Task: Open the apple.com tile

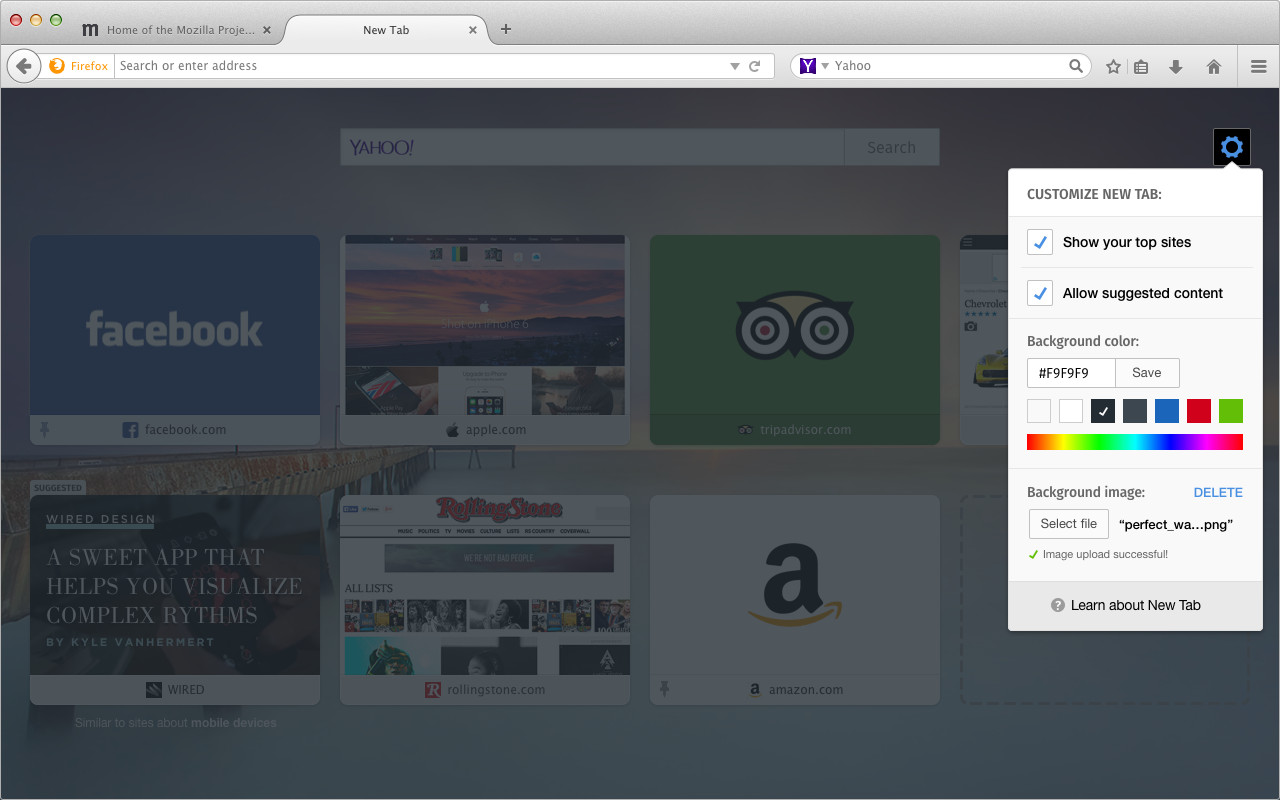Action: point(485,340)
